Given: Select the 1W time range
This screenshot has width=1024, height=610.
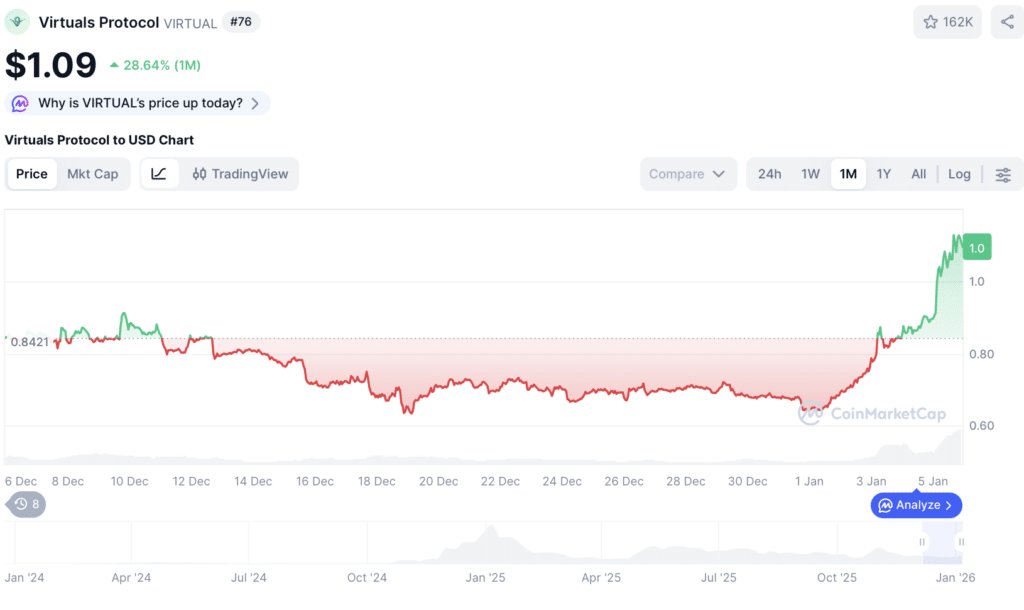Looking at the screenshot, I should (x=810, y=174).
